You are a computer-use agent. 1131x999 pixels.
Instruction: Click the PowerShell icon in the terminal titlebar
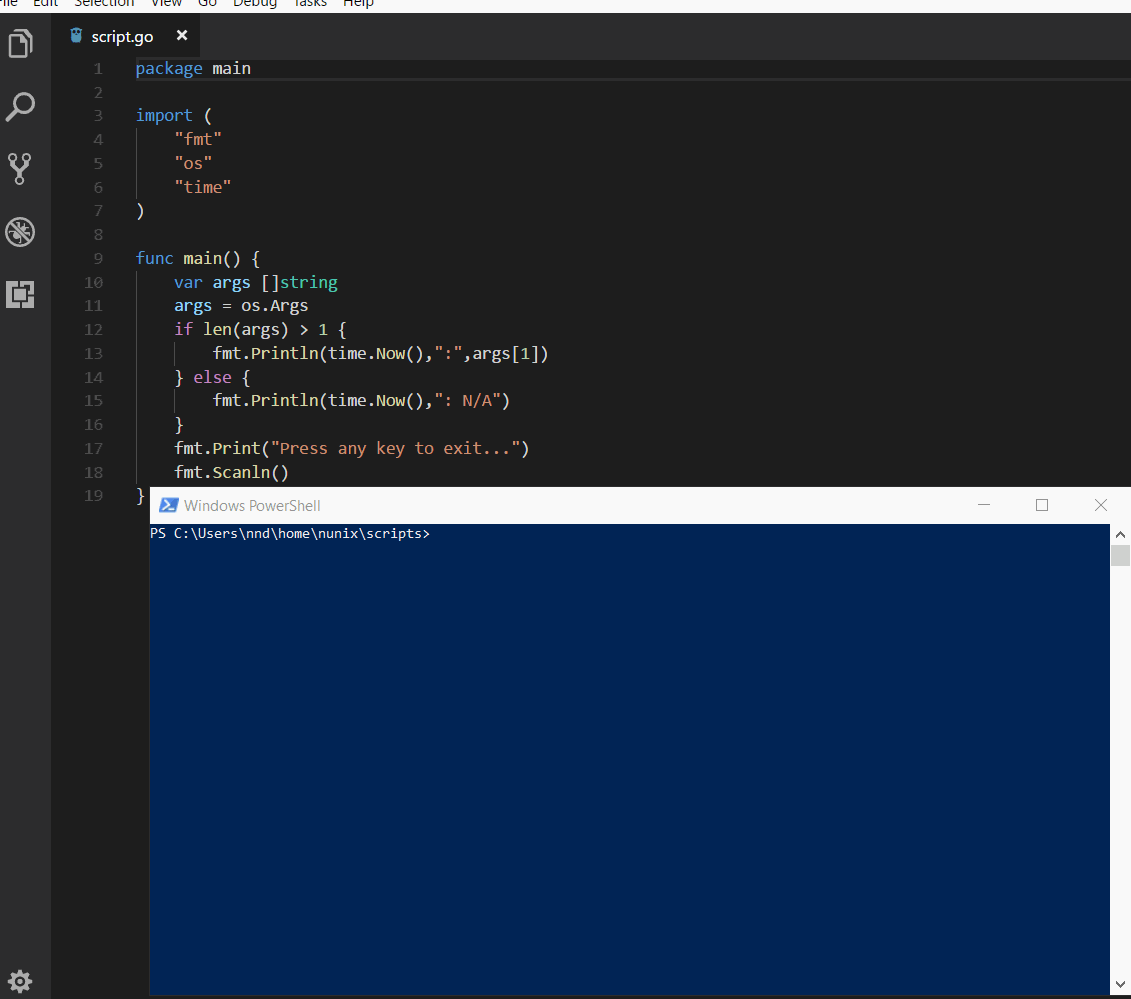168,505
